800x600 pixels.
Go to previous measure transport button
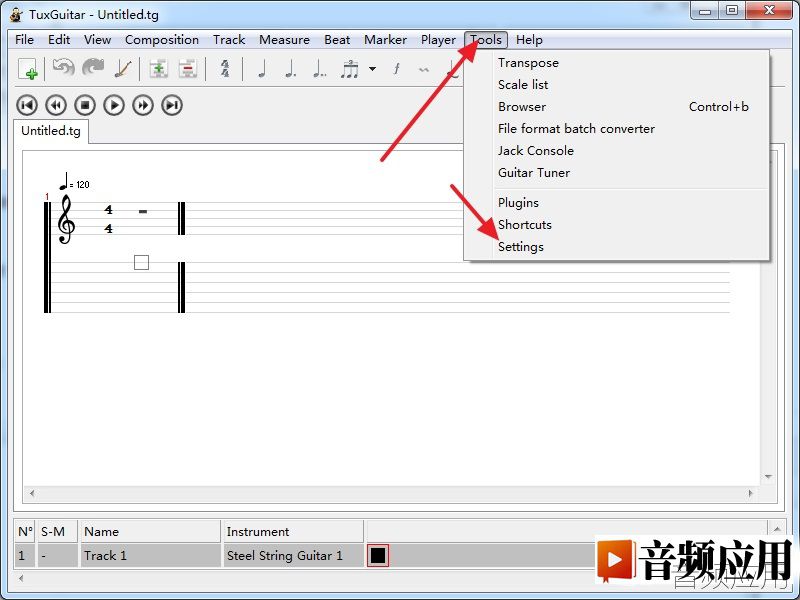[x=56, y=106]
